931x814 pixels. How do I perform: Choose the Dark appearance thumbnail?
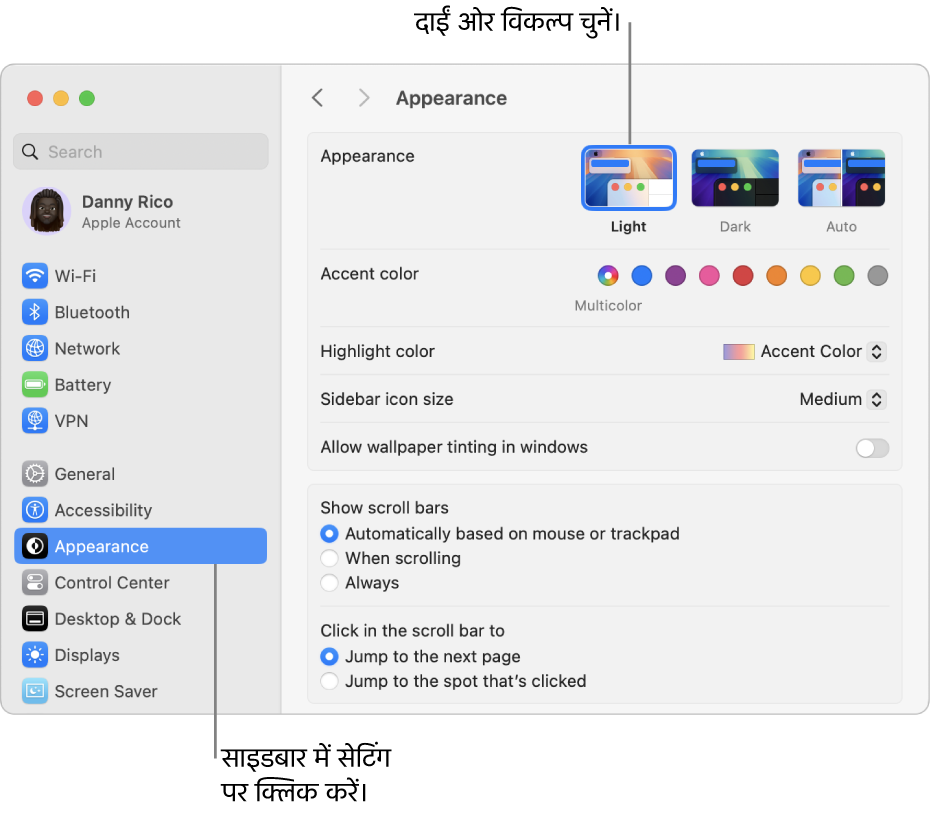click(x=735, y=178)
